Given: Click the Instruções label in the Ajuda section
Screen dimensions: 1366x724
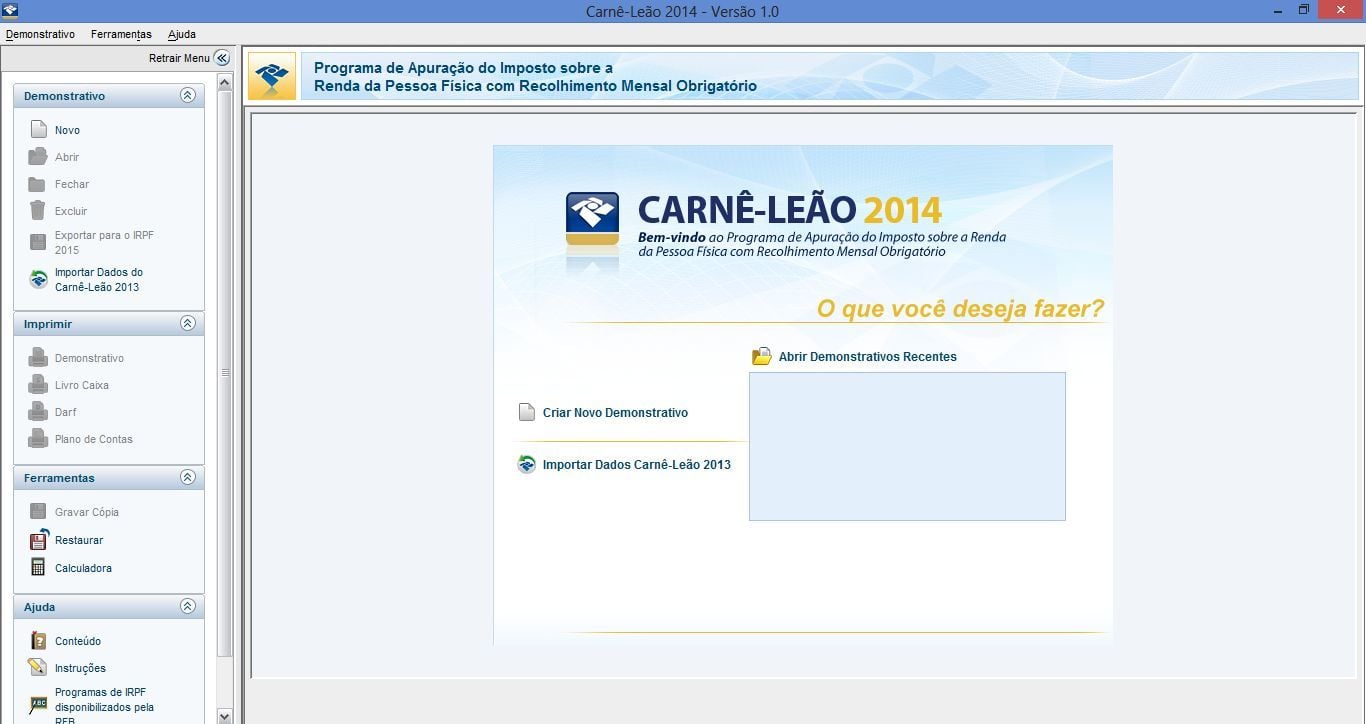Looking at the screenshot, I should [x=80, y=668].
